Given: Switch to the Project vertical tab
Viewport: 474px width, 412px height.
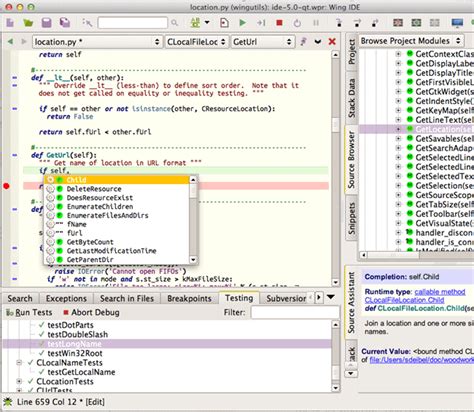Looking at the screenshot, I should click(x=352, y=52).
